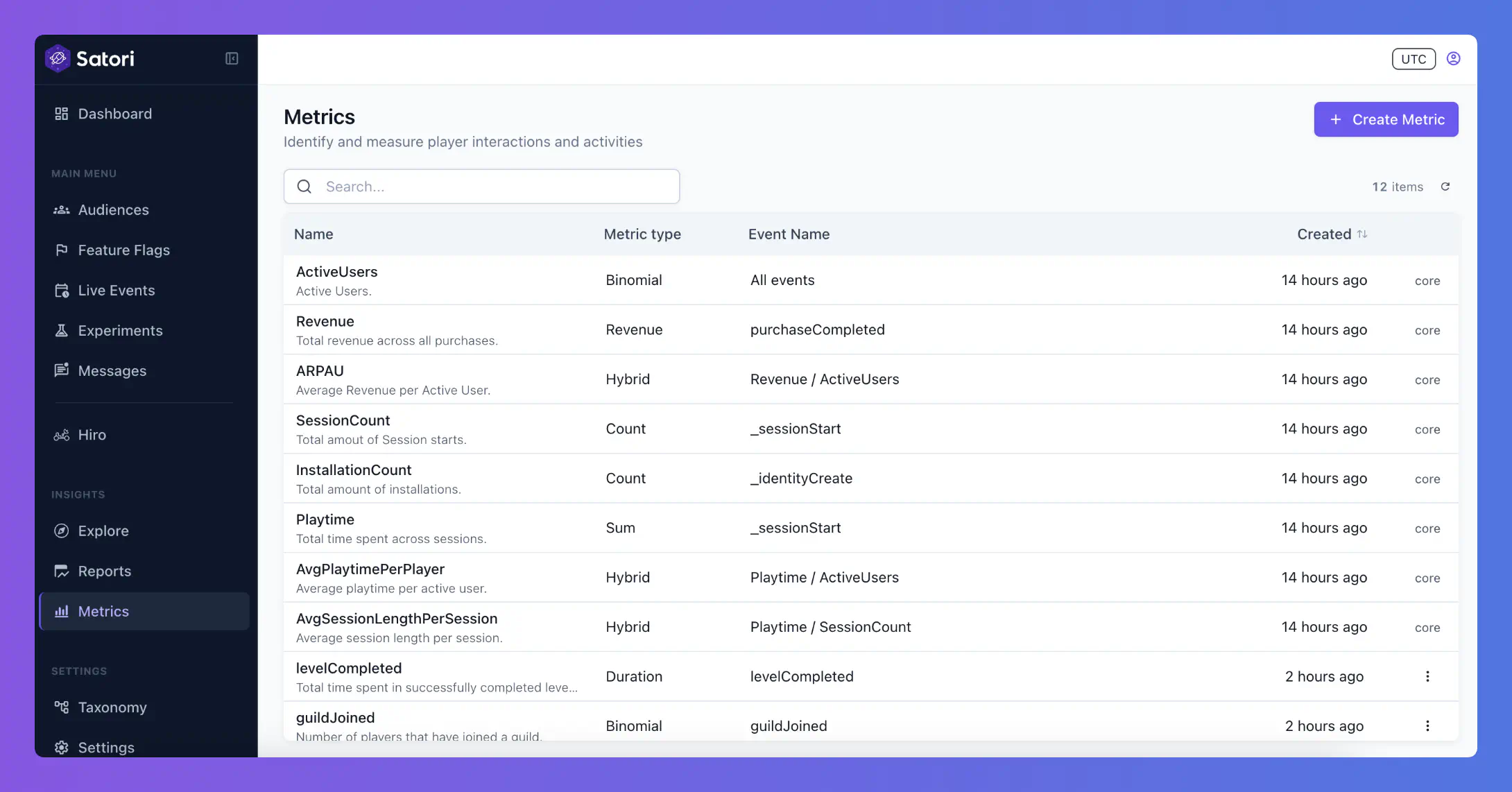Refresh the metrics list
The width and height of the screenshot is (1512, 792).
coord(1446,186)
